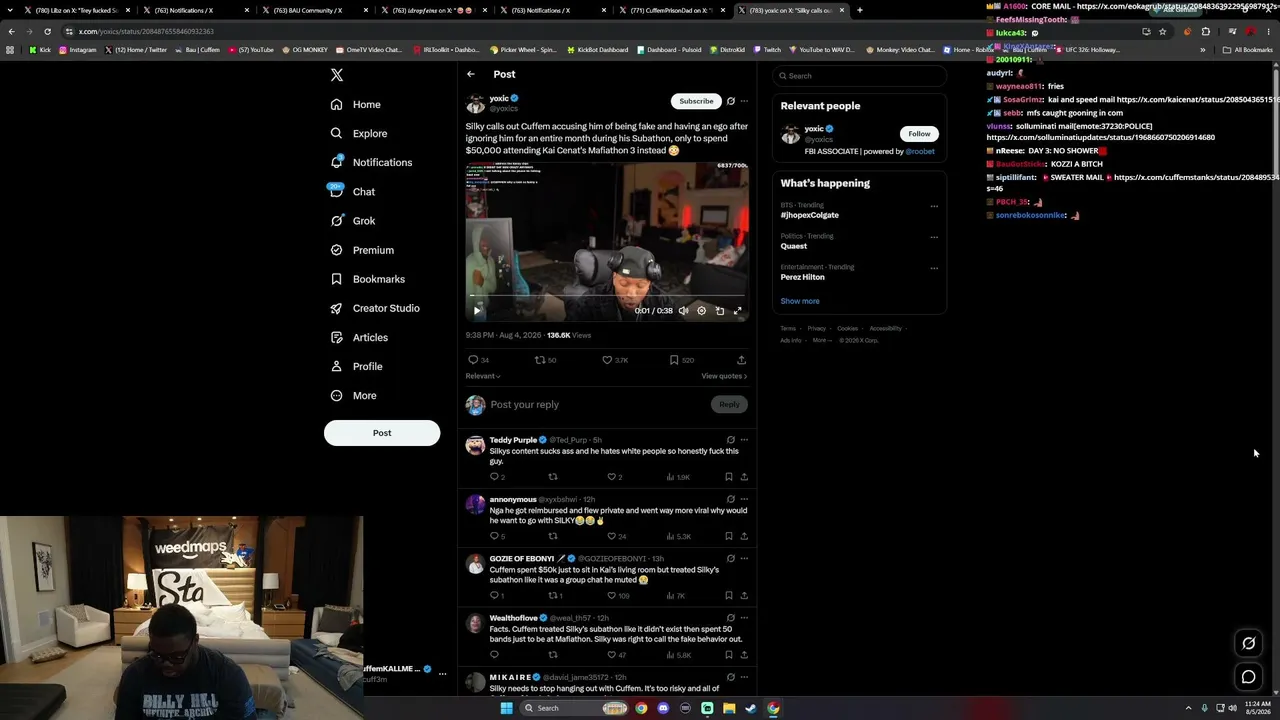1280x720 pixels.
Task: Focus the X Search box
Action: coord(860,76)
